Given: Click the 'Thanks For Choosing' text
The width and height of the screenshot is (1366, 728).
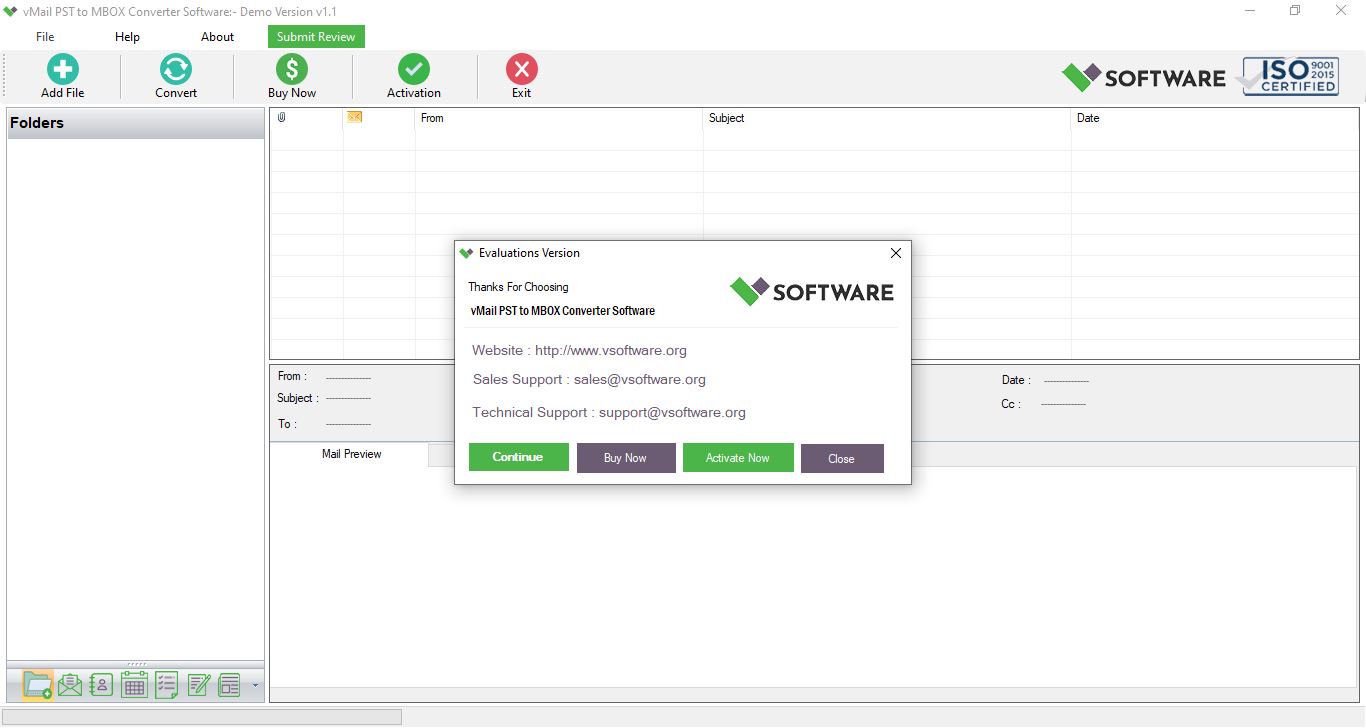Looking at the screenshot, I should [518, 287].
